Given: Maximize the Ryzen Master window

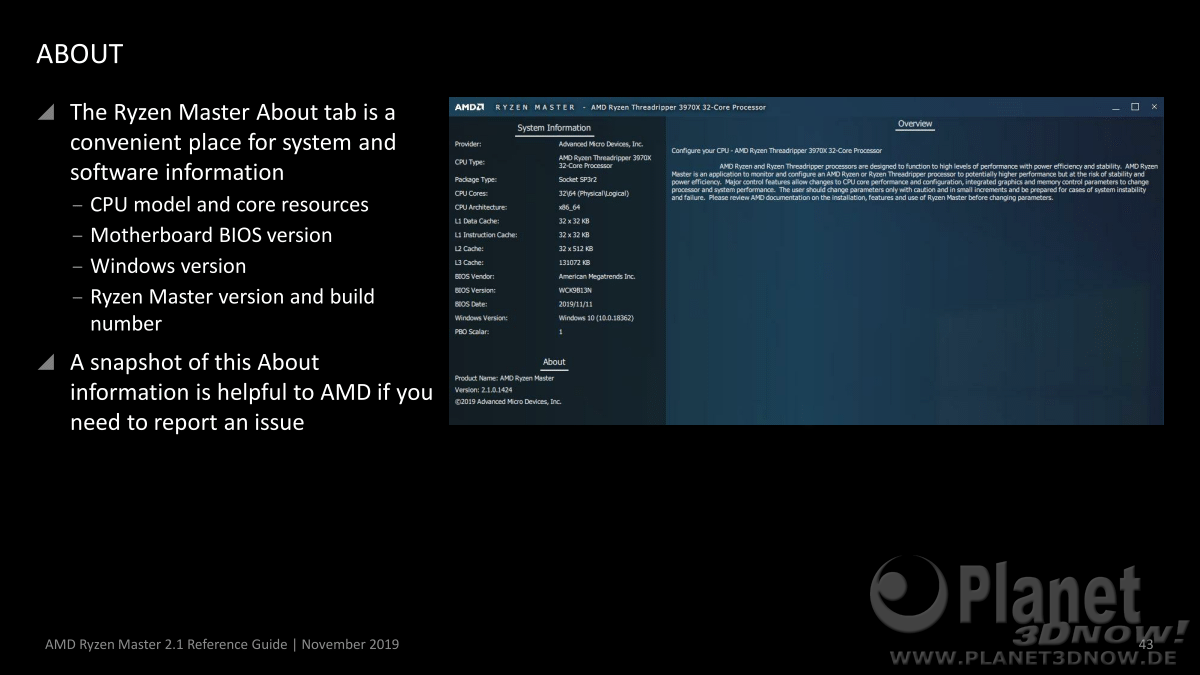Looking at the screenshot, I should [1135, 107].
